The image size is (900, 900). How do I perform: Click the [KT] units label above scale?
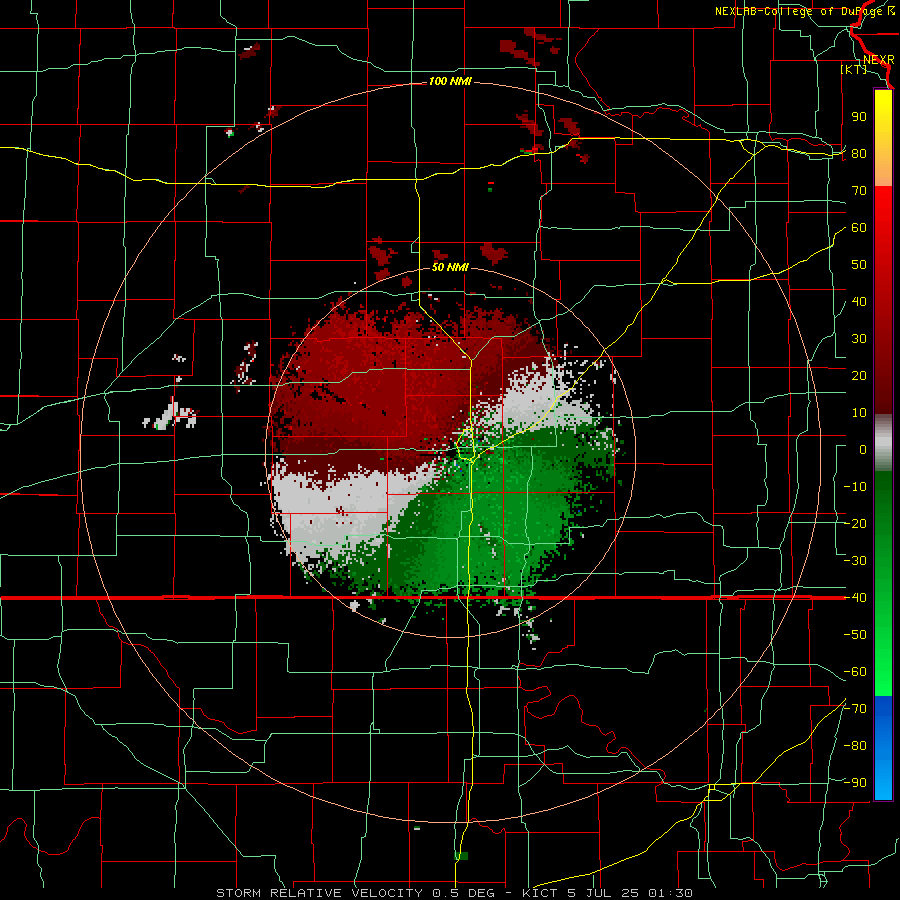tap(853, 69)
